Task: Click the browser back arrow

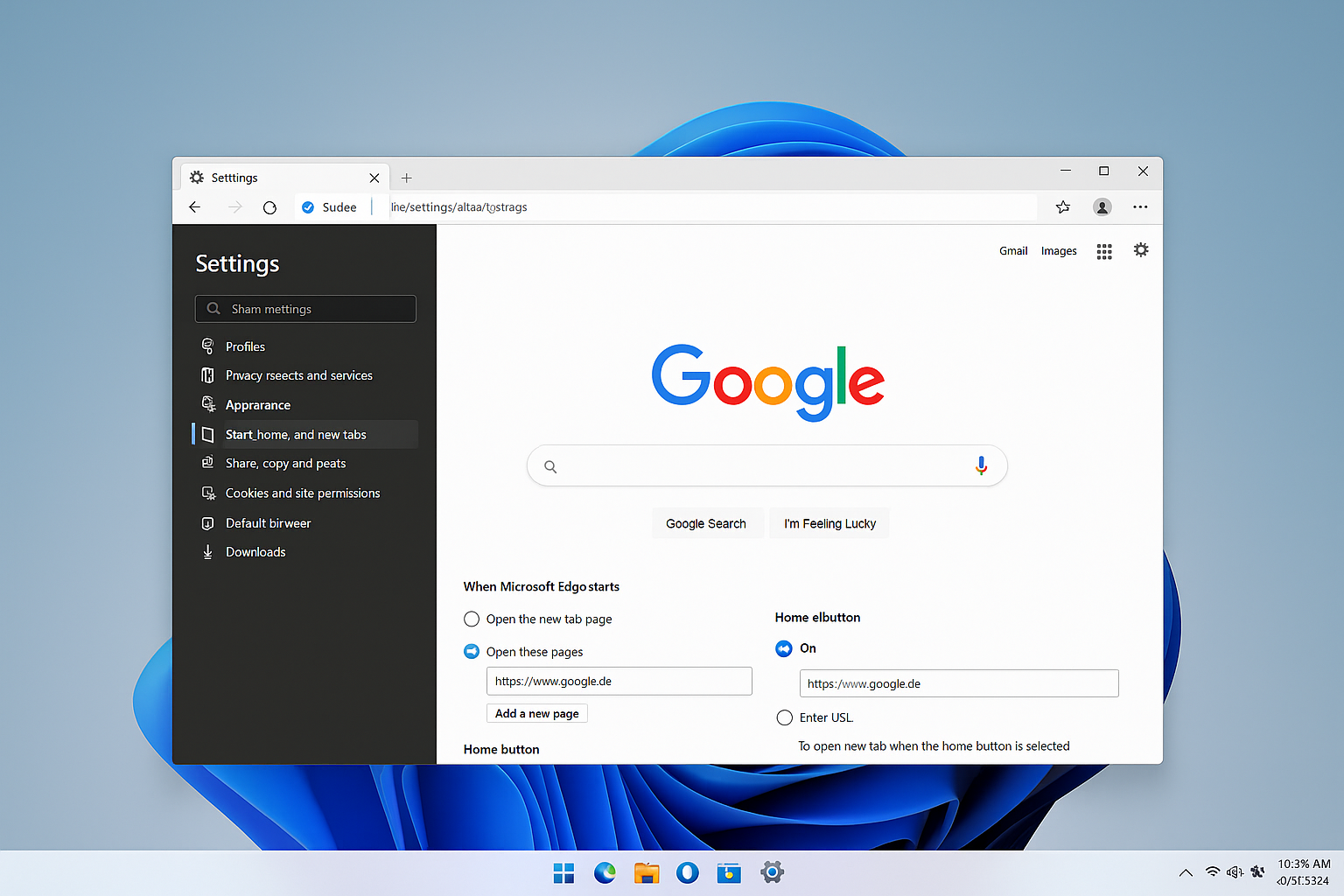Action: click(195, 207)
